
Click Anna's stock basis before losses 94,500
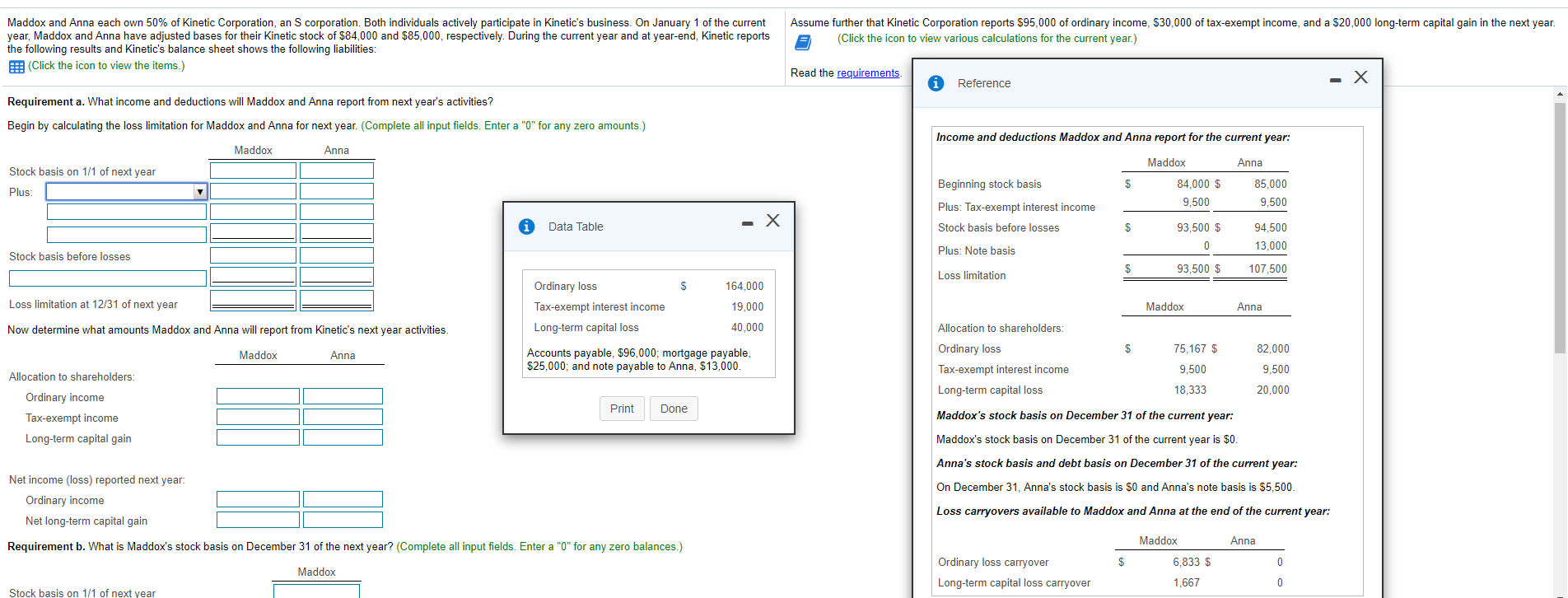1271,228
